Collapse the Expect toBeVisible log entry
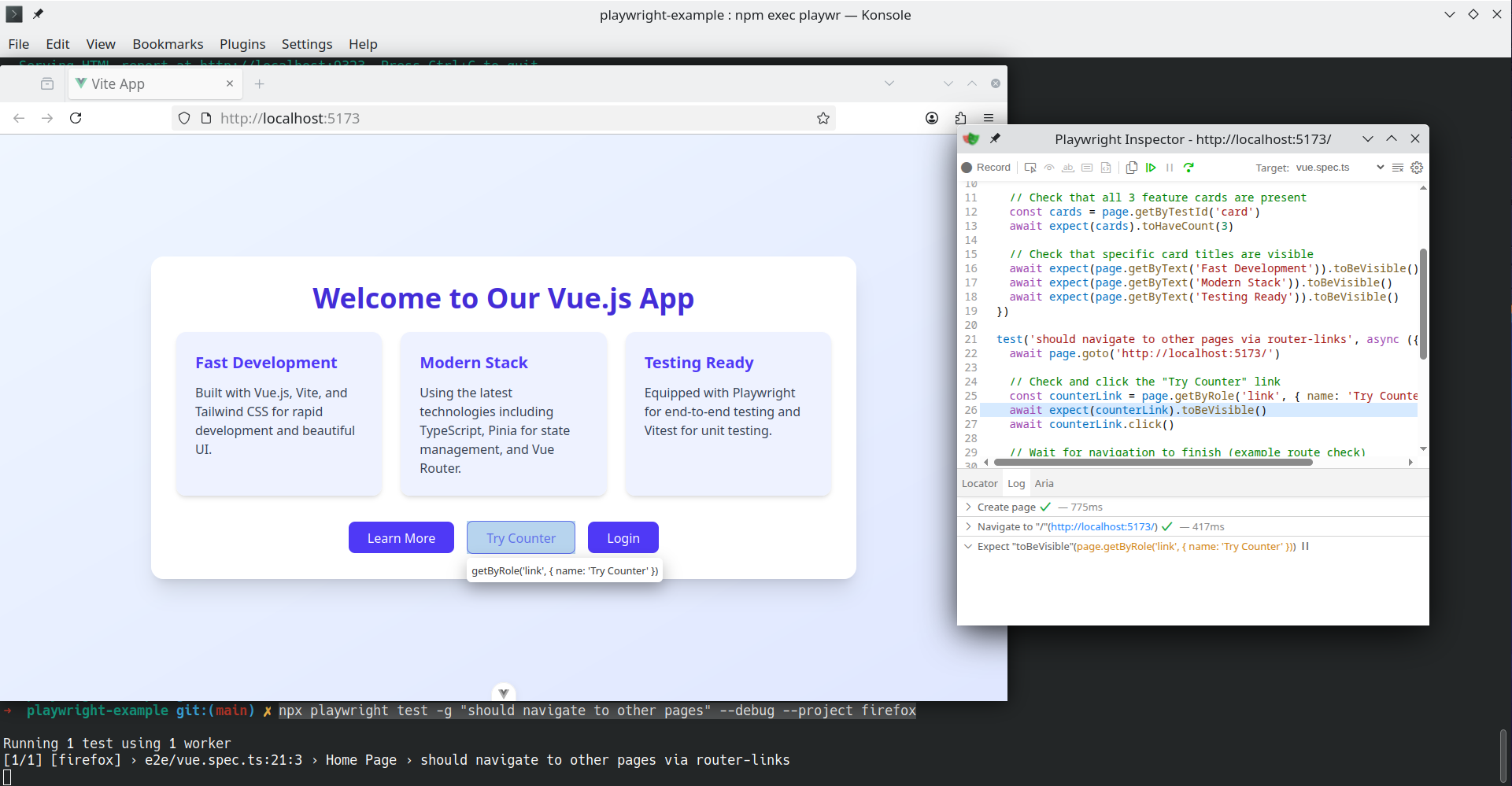The image size is (1512, 786). tap(968, 547)
